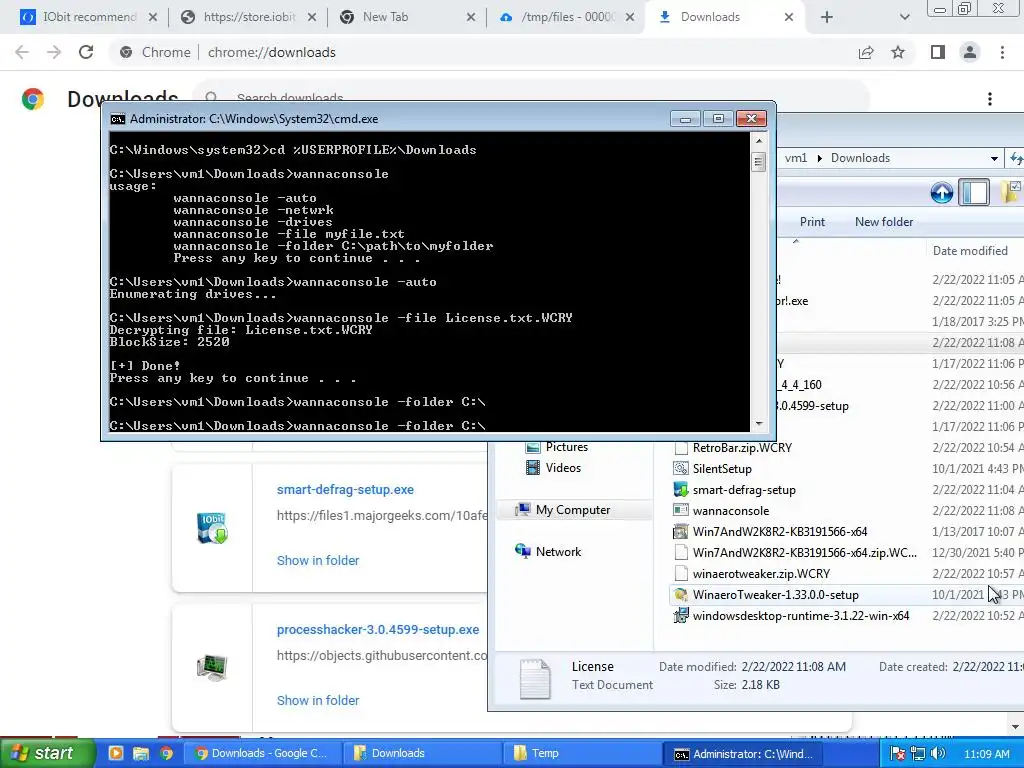Screen dimensions: 1024x768
Task: Click Print in Explorer toolbar
Action: (x=812, y=222)
